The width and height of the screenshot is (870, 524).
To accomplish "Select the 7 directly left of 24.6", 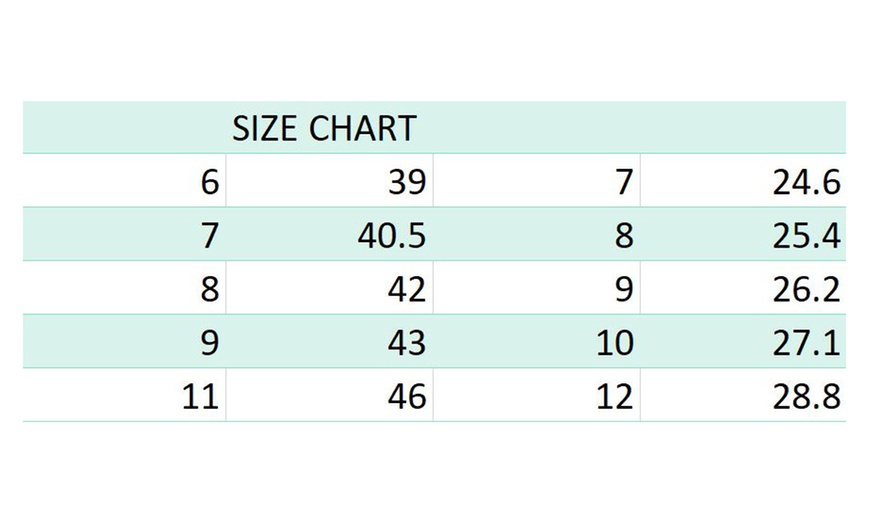I will (x=624, y=182).
